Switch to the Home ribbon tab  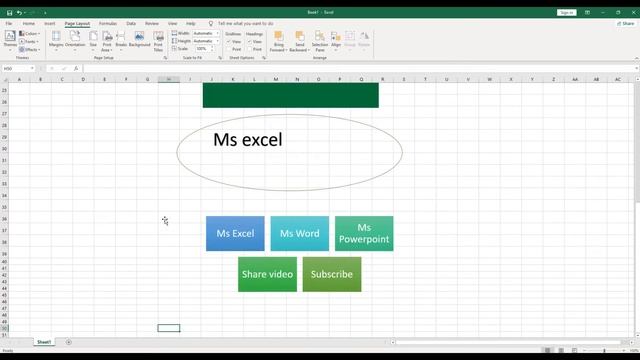coord(29,24)
